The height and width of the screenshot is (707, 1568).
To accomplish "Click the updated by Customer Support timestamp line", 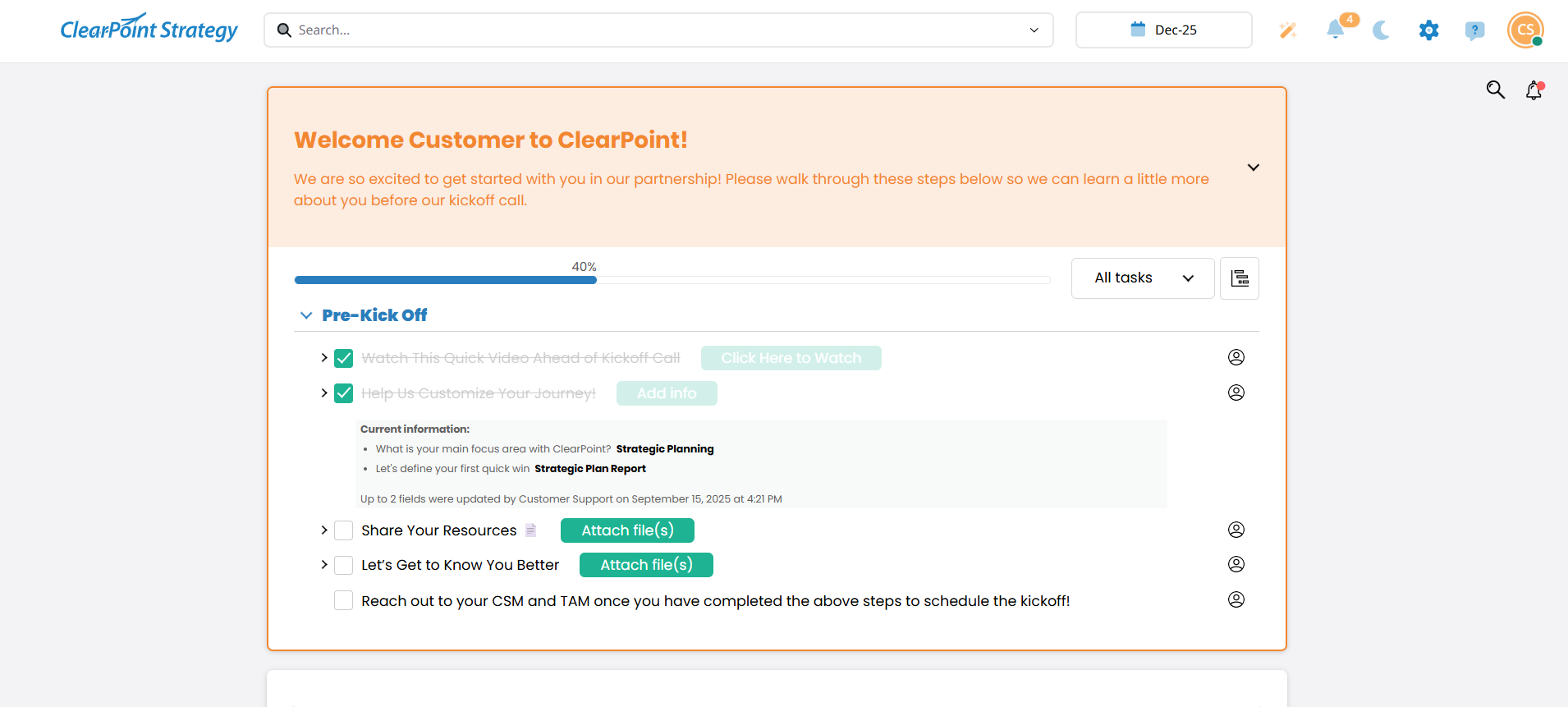I will pyautogui.click(x=571, y=499).
